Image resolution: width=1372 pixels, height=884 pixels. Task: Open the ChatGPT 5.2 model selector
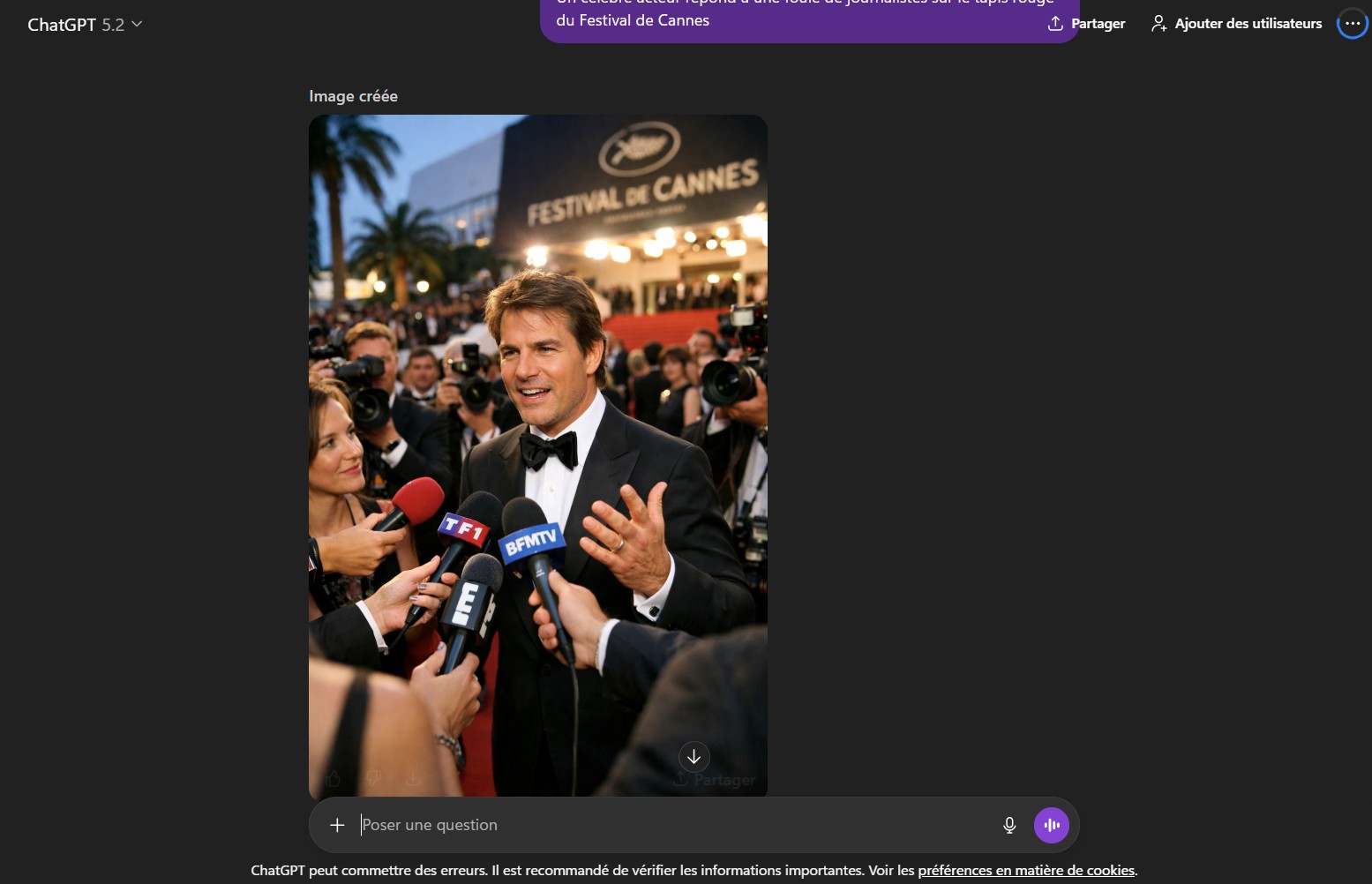tap(75, 25)
